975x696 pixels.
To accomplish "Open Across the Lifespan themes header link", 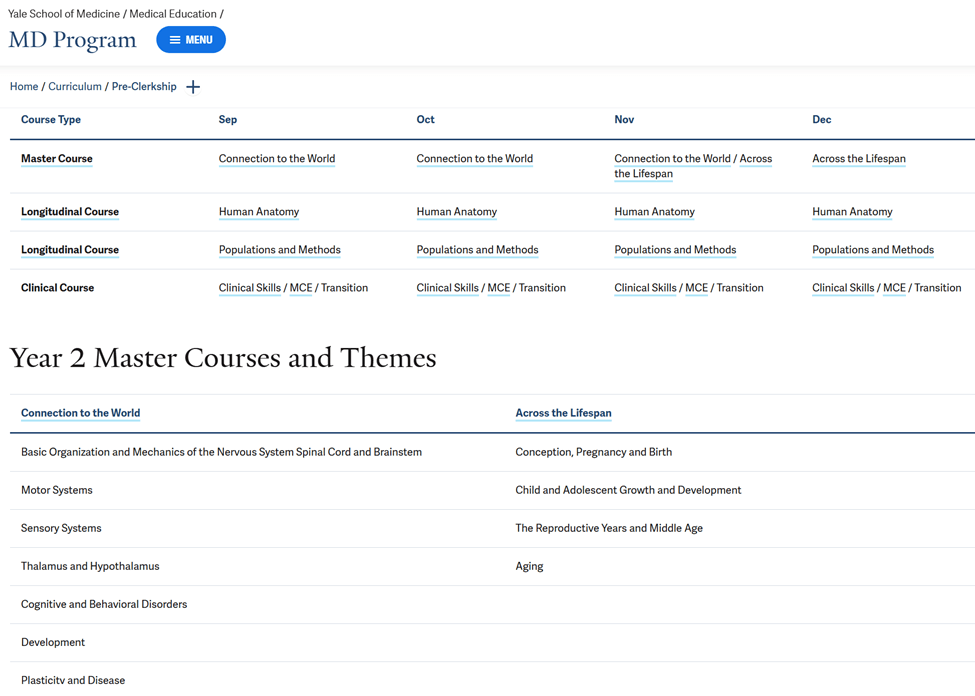I will point(563,413).
